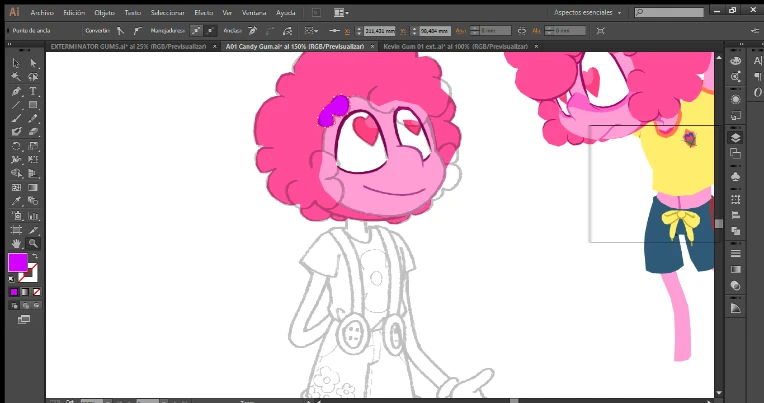Open the Symbols panel (club icon)
764x403 pixels.
736,176
